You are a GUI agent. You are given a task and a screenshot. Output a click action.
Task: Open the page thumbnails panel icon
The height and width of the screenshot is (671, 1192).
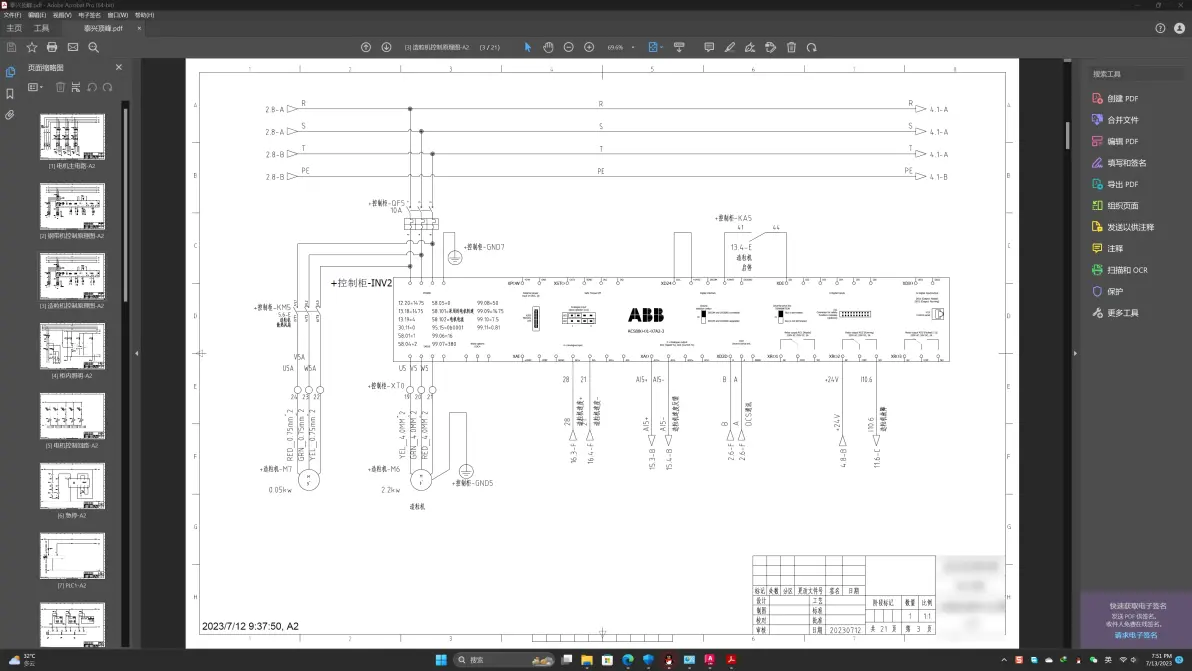(10, 72)
